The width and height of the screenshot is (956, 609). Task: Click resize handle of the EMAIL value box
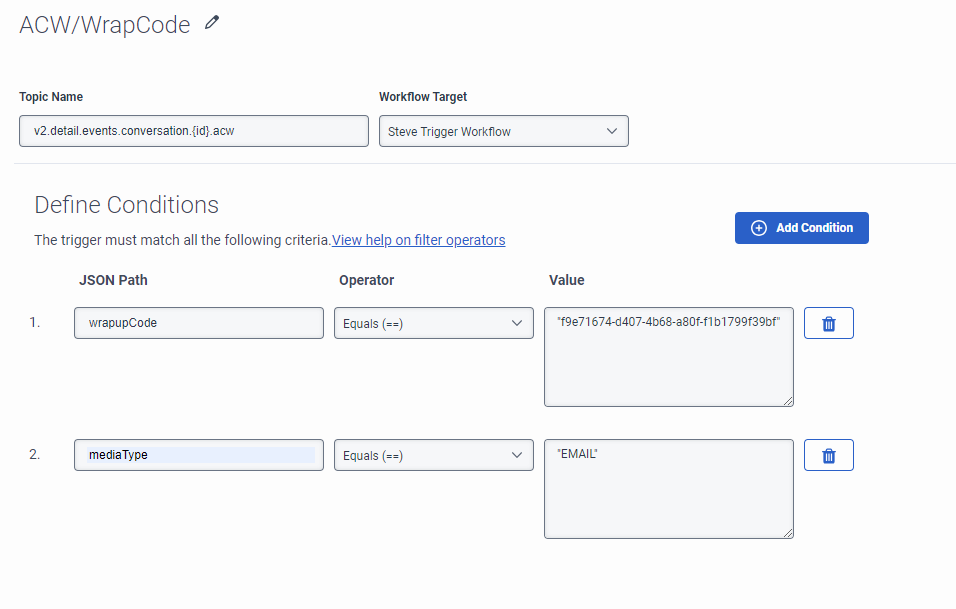[788, 533]
